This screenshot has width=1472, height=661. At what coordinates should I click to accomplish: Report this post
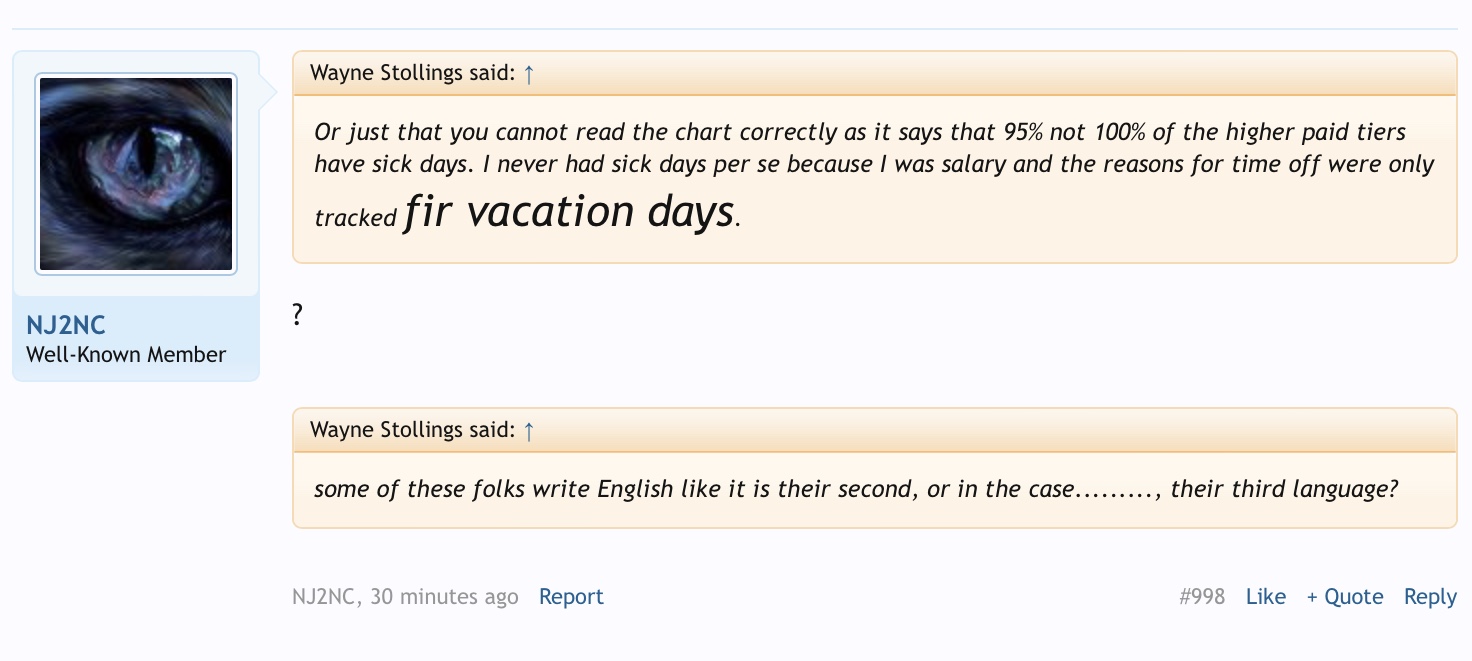click(571, 597)
